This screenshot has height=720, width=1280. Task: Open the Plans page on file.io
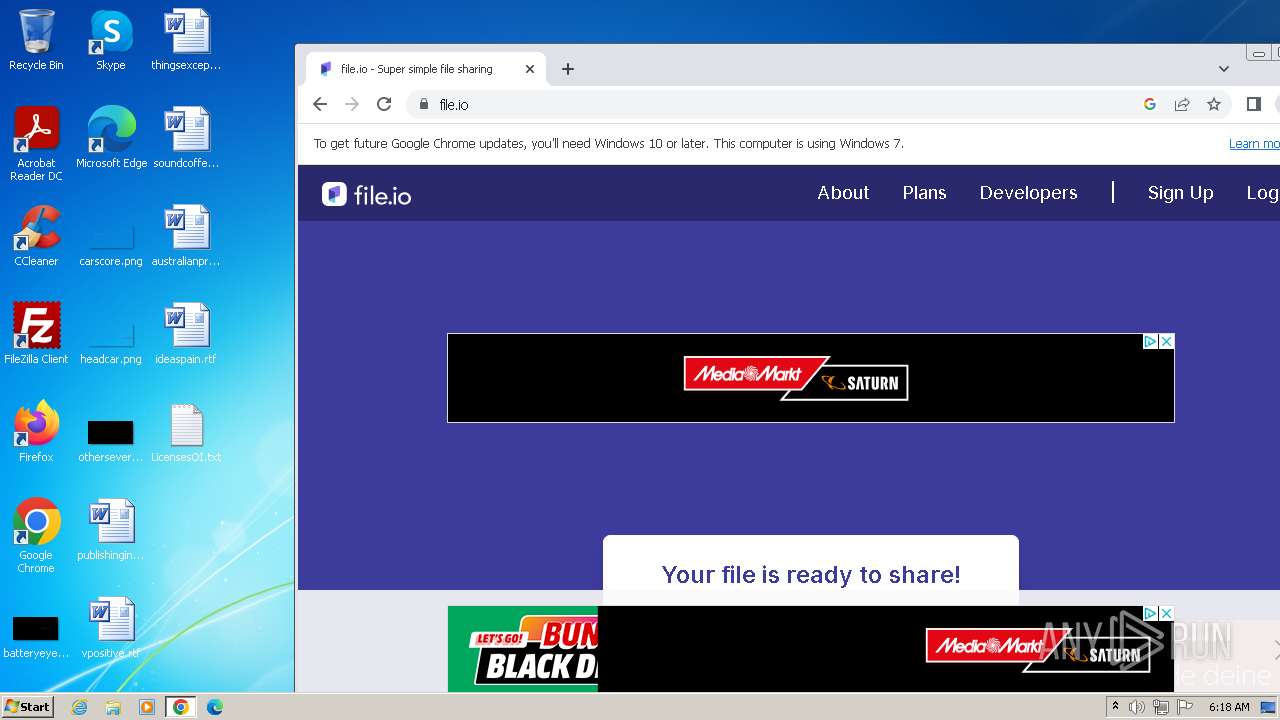[x=924, y=193]
